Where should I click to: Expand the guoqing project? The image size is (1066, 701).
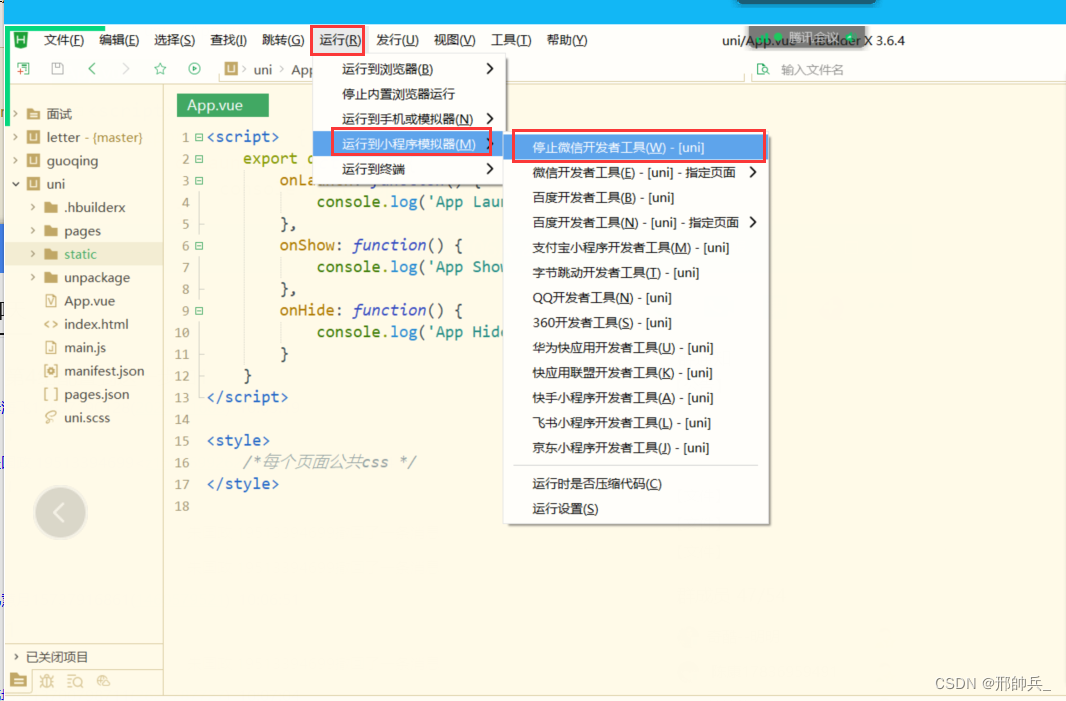[16, 160]
